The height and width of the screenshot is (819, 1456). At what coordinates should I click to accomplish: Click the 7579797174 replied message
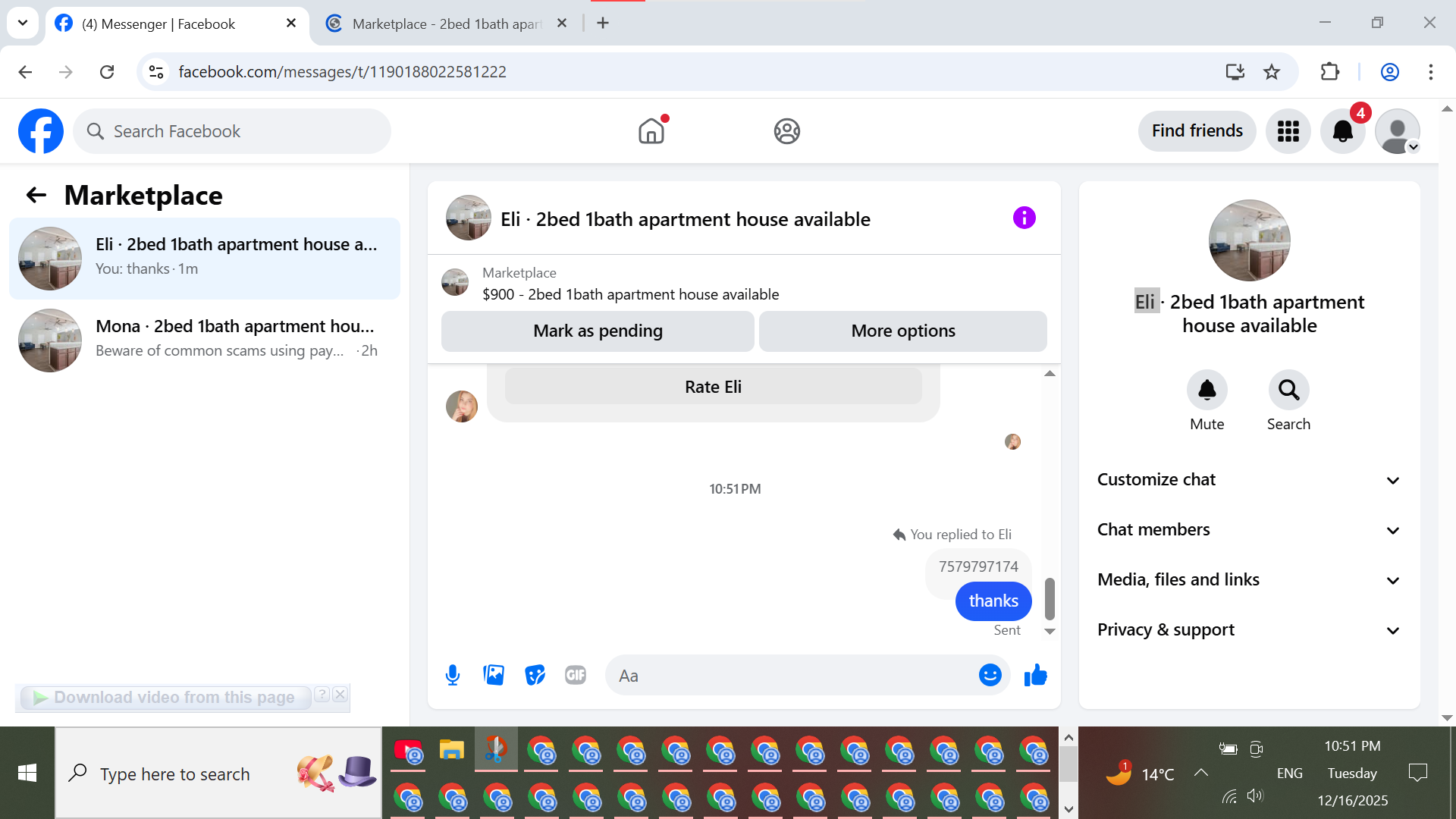point(978,566)
